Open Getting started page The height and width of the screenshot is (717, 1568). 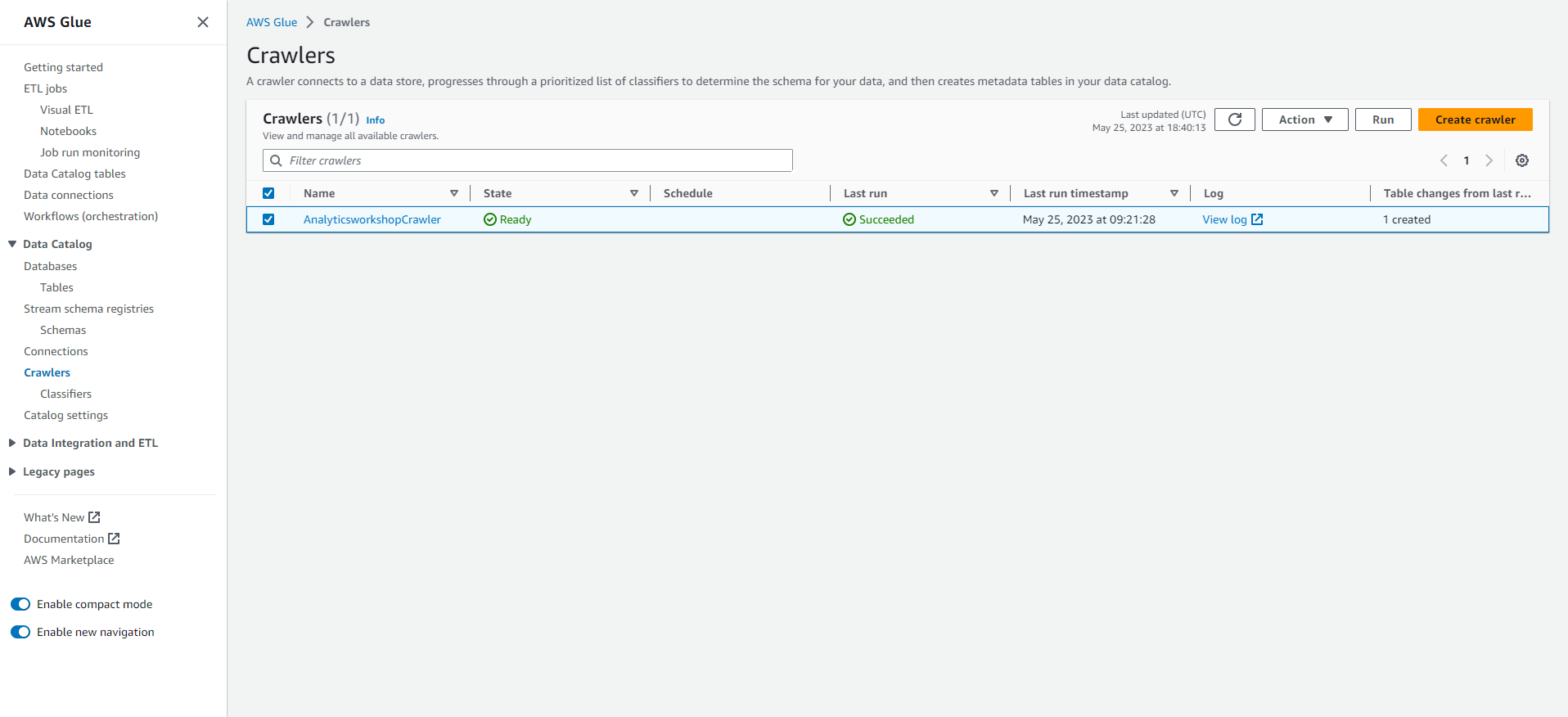(63, 67)
